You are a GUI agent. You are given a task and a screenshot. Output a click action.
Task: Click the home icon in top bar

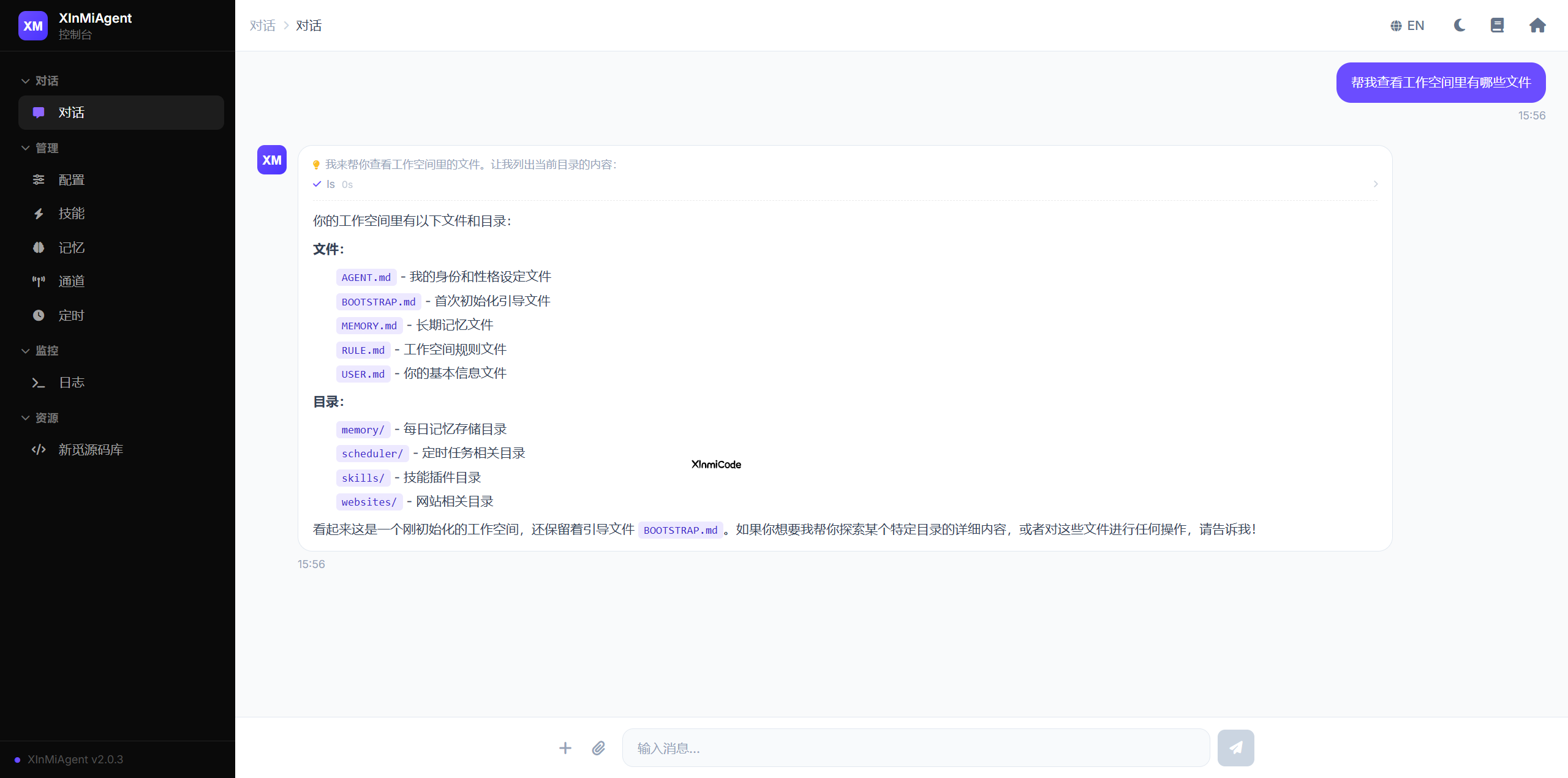click(x=1537, y=25)
